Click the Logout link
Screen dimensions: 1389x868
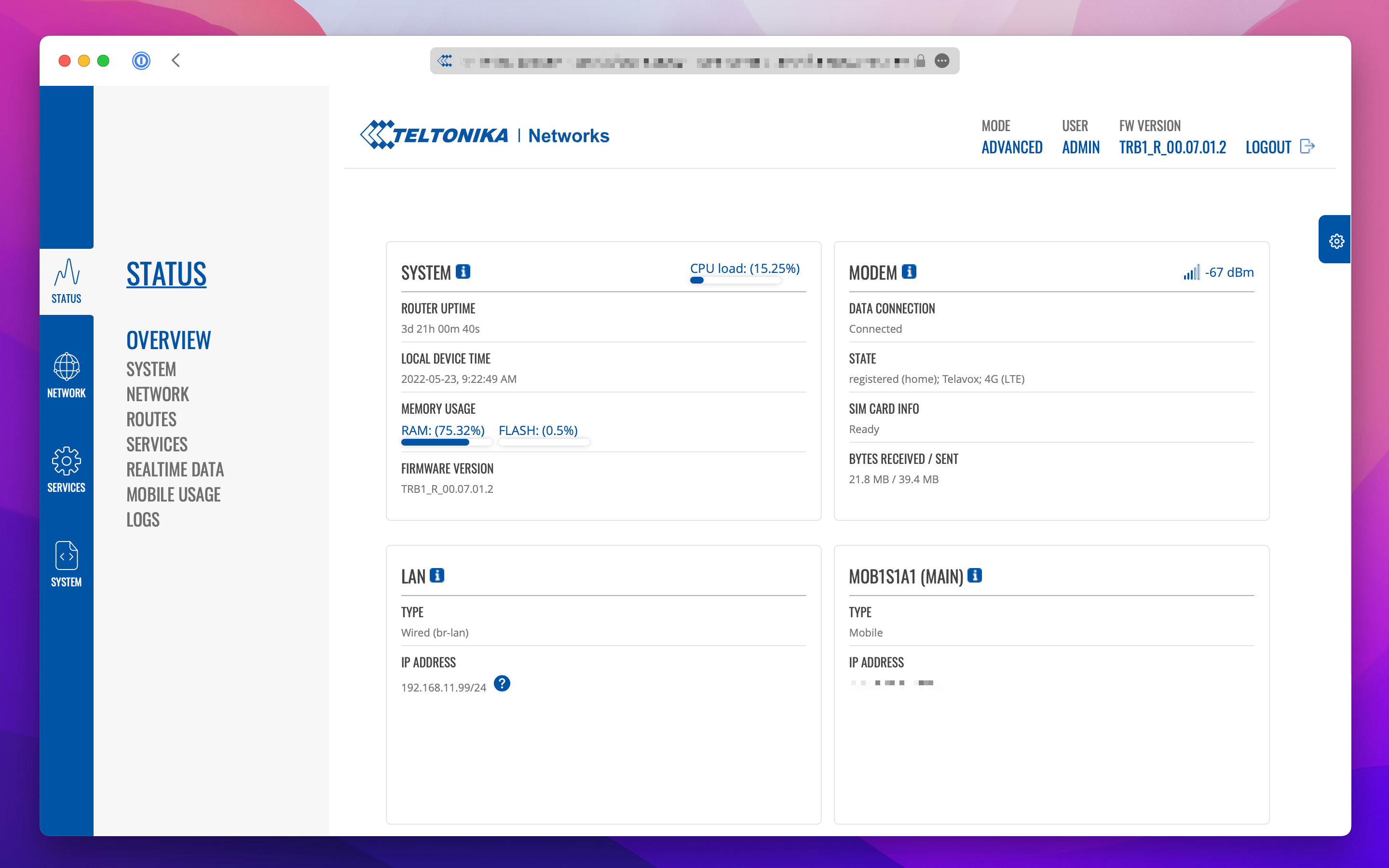[1268, 147]
